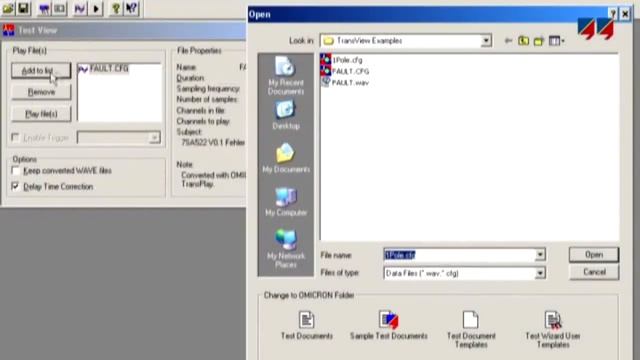
Task: Open the Enable Trigger dropdown list
Action: 154,138
